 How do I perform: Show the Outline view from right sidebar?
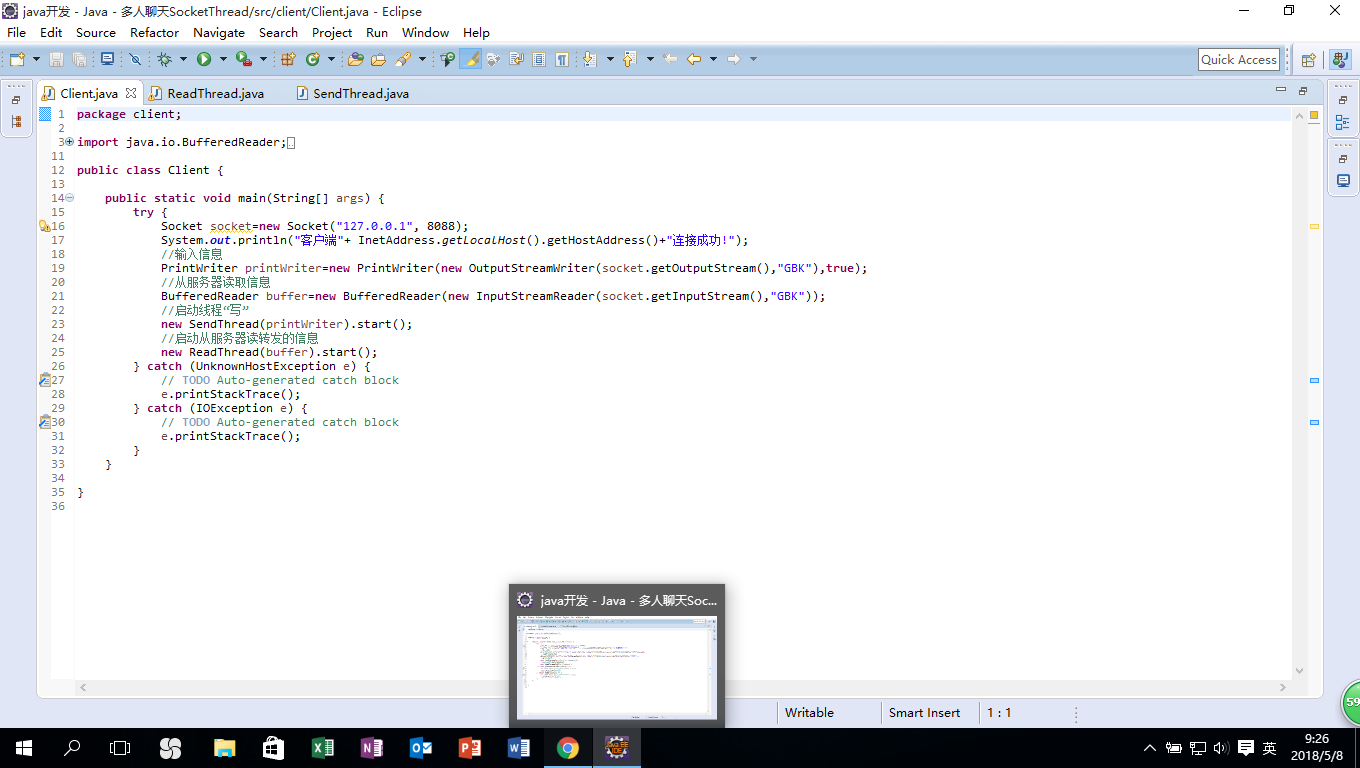[1342, 122]
